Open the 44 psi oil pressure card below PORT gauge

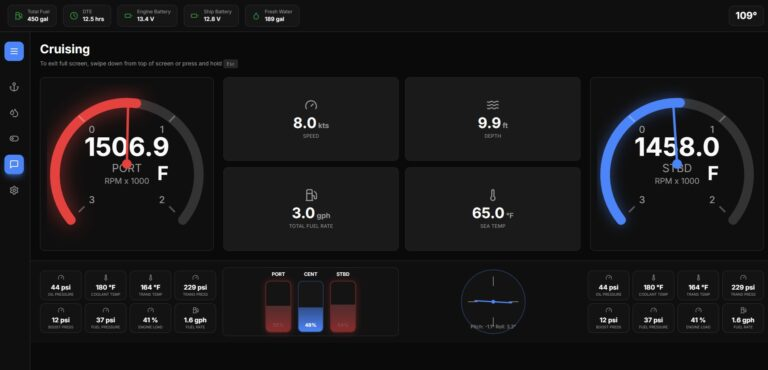point(61,285)
